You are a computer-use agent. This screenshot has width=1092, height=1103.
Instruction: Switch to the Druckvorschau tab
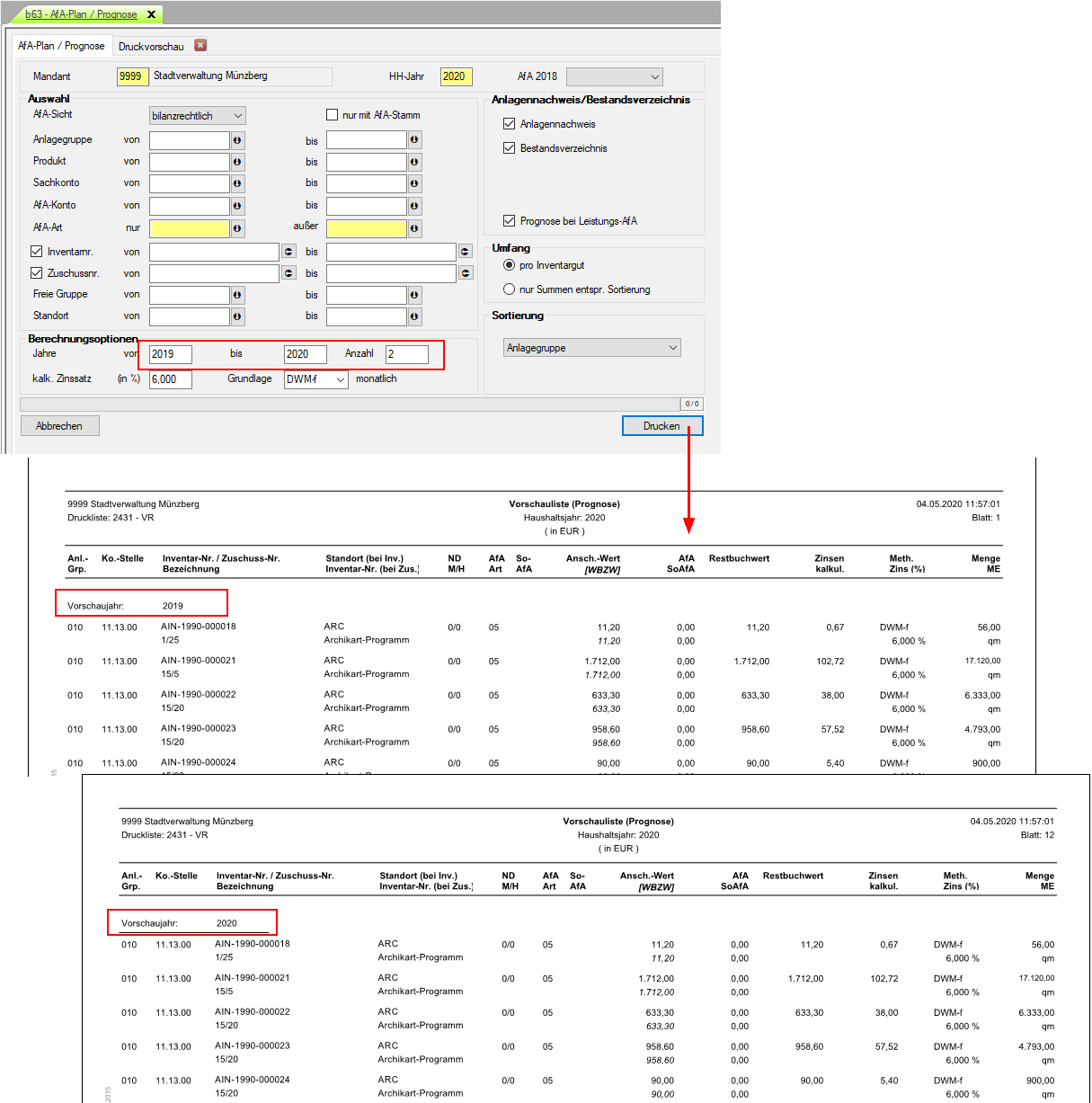tap(151, 46)
